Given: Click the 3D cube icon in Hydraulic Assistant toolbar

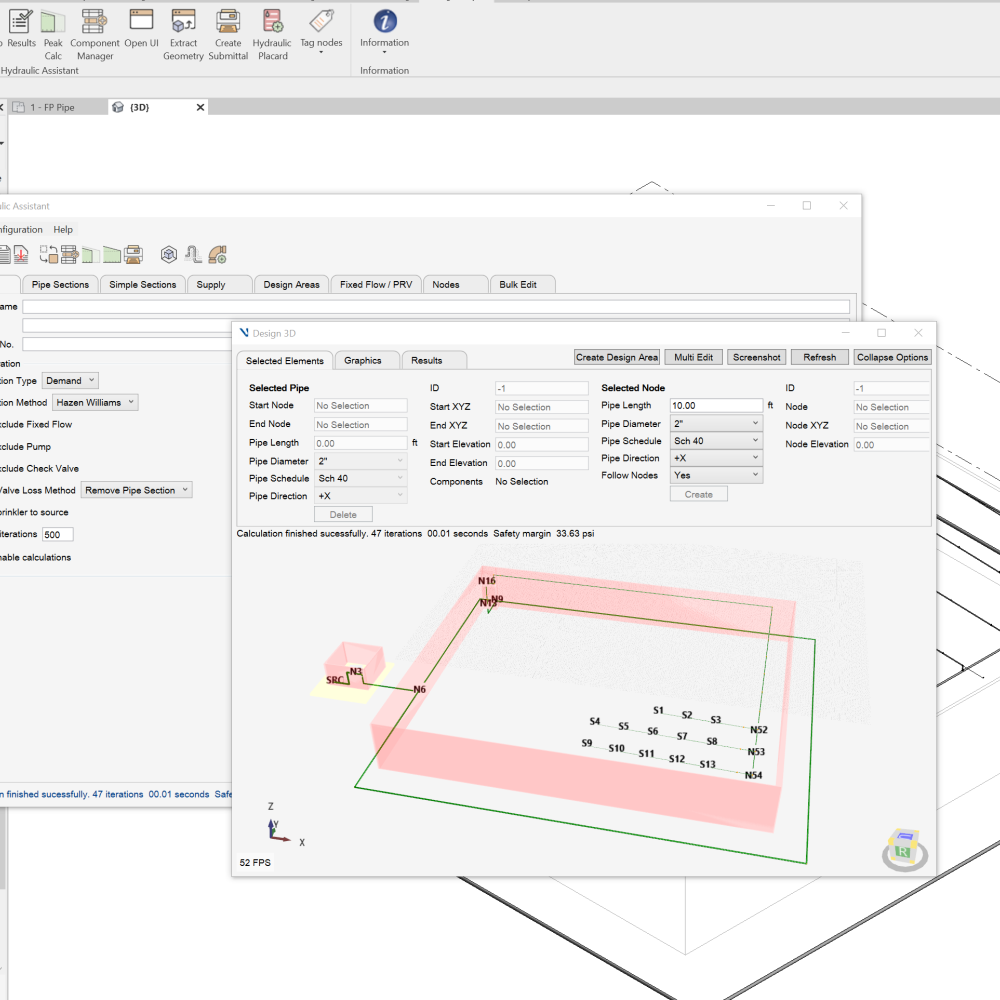Looking at the screenshot, I should (x=169, y=254).
